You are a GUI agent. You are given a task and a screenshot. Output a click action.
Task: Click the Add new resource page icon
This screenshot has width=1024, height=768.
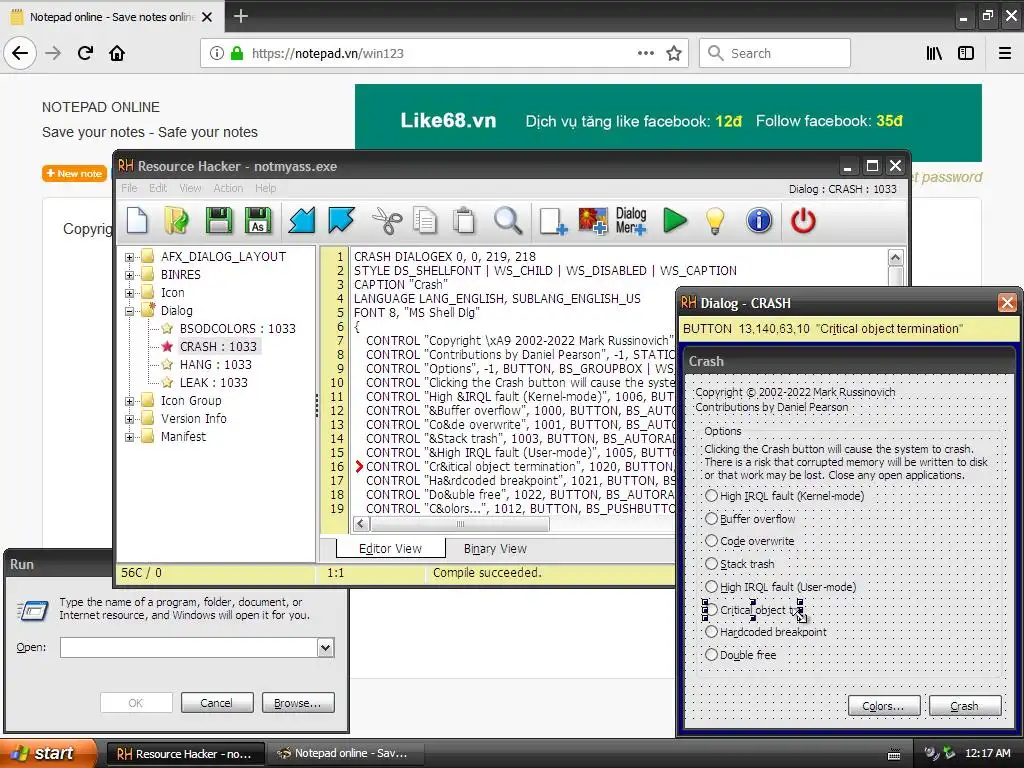(553, 221)
